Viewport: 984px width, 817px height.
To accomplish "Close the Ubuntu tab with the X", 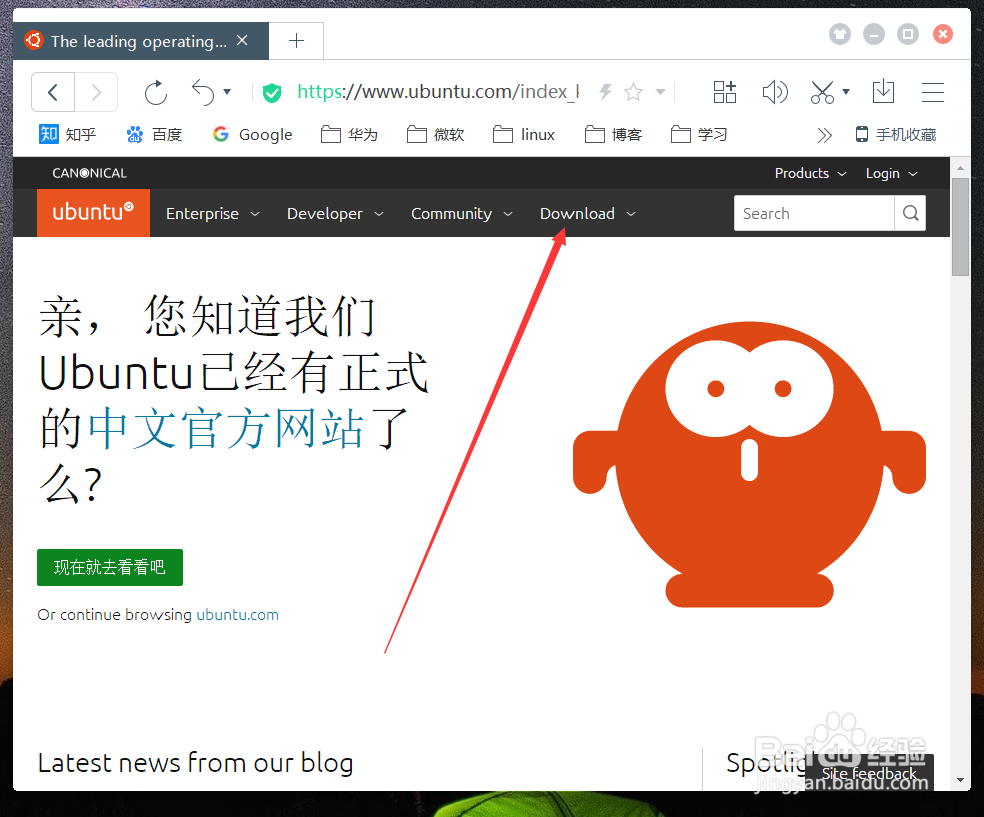I will [x=242, y=41].
